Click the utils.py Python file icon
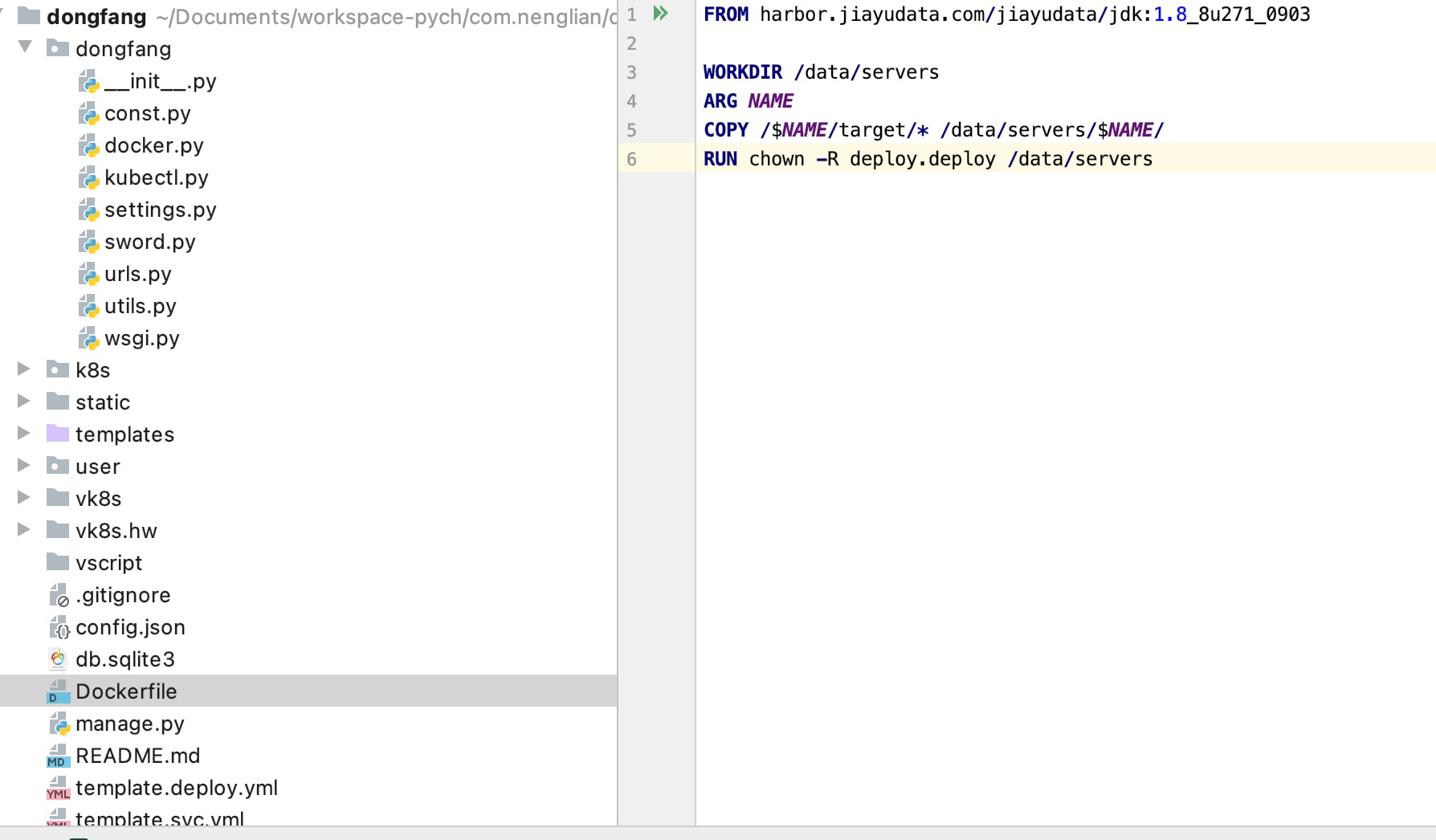The height and width of the screenshot is (840, 1436). [88, 306]
